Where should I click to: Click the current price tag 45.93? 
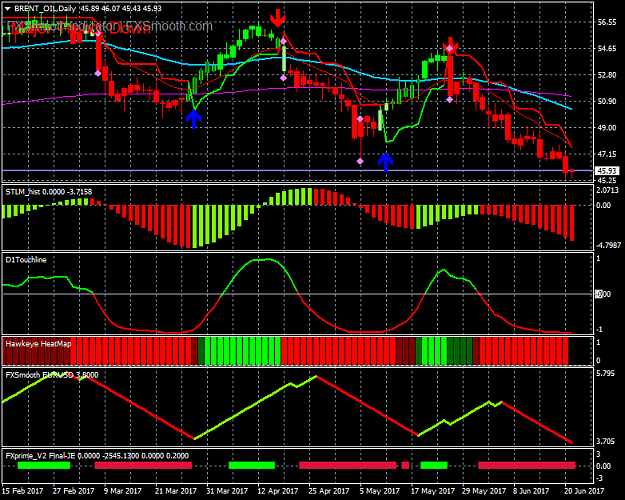607,171
